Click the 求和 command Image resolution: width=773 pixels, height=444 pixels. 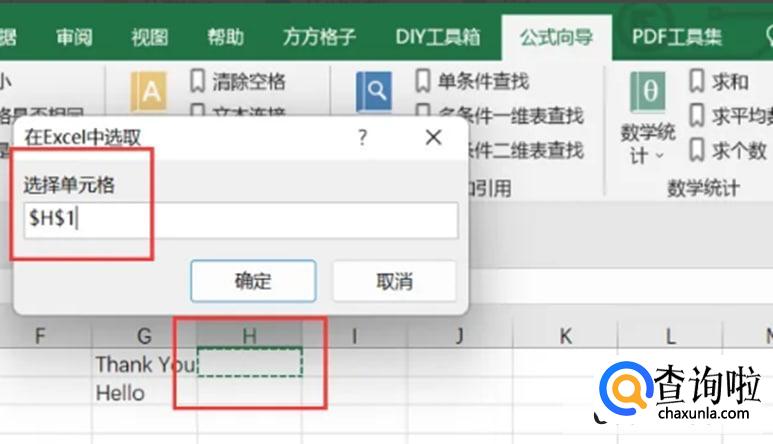(x=719, y=81)
